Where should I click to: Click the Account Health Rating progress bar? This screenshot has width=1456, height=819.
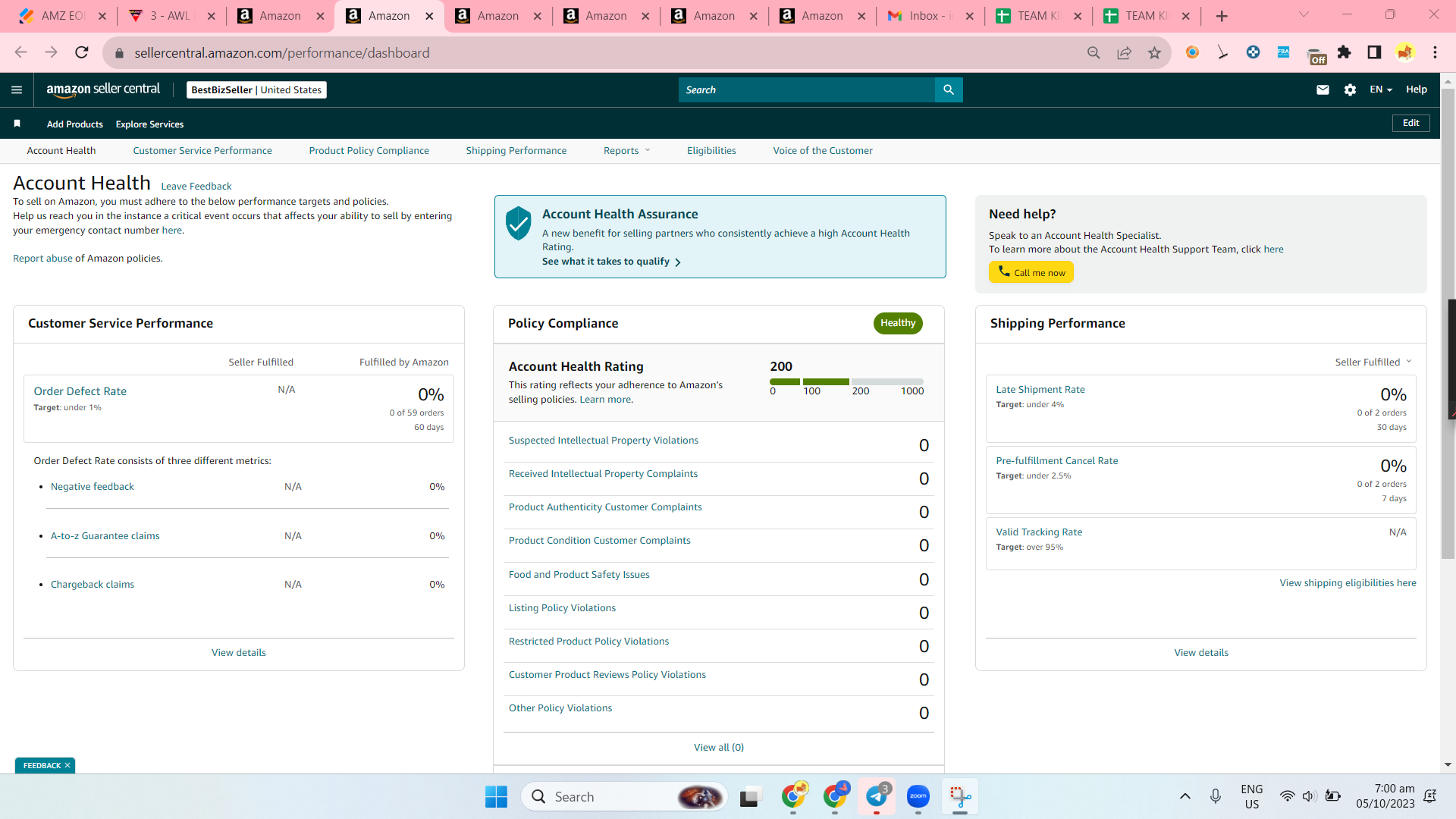pos(846,381)
